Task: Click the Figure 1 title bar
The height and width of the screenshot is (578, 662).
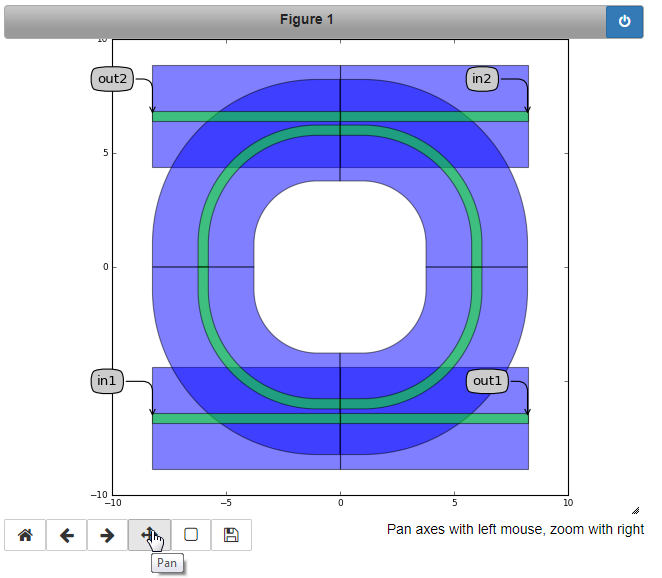Action: pyautogui.click(x=305, y=20)
